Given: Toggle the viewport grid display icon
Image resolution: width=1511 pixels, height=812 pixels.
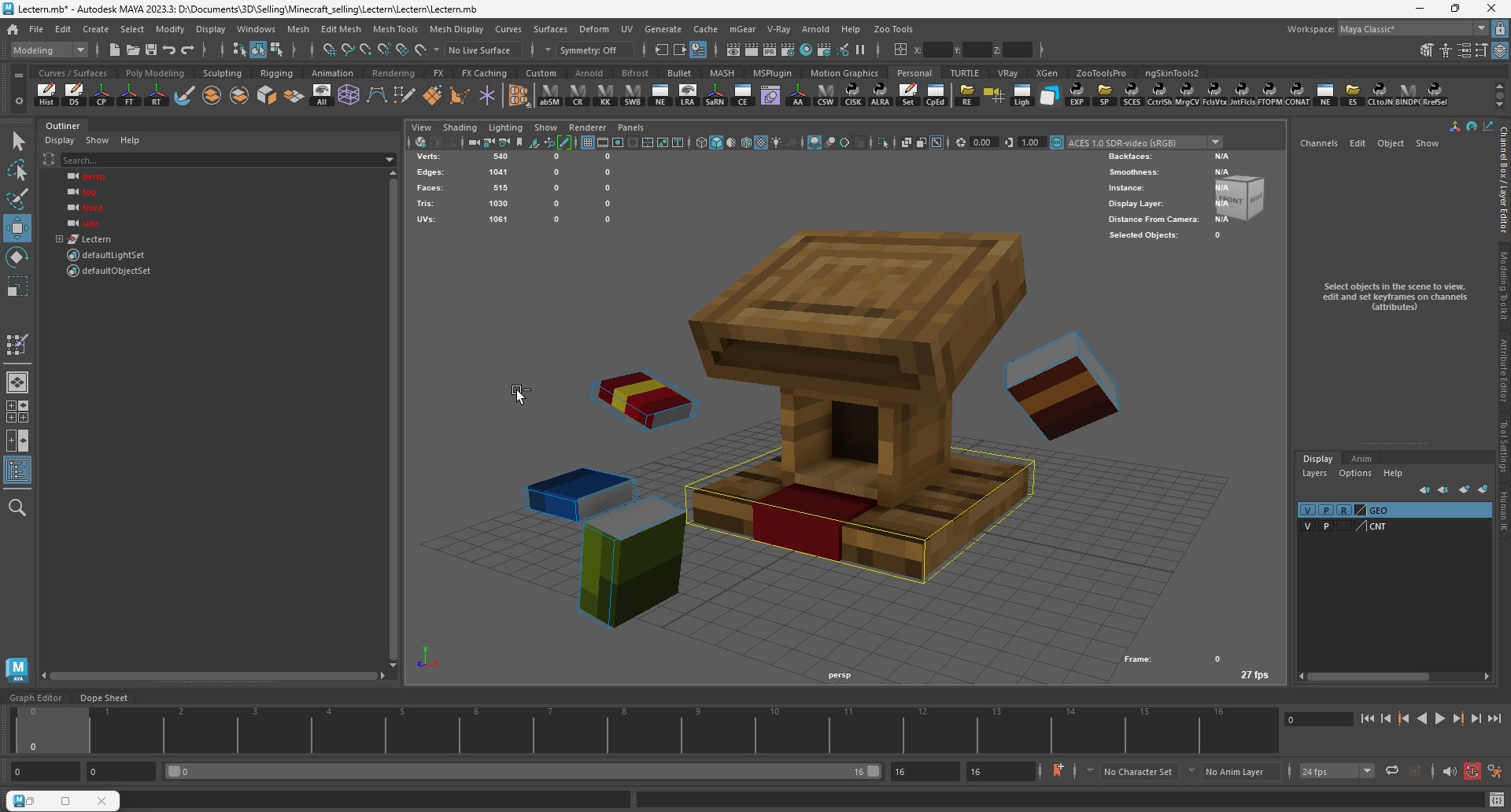Looking at the screenshot, I should click(587, 142).
